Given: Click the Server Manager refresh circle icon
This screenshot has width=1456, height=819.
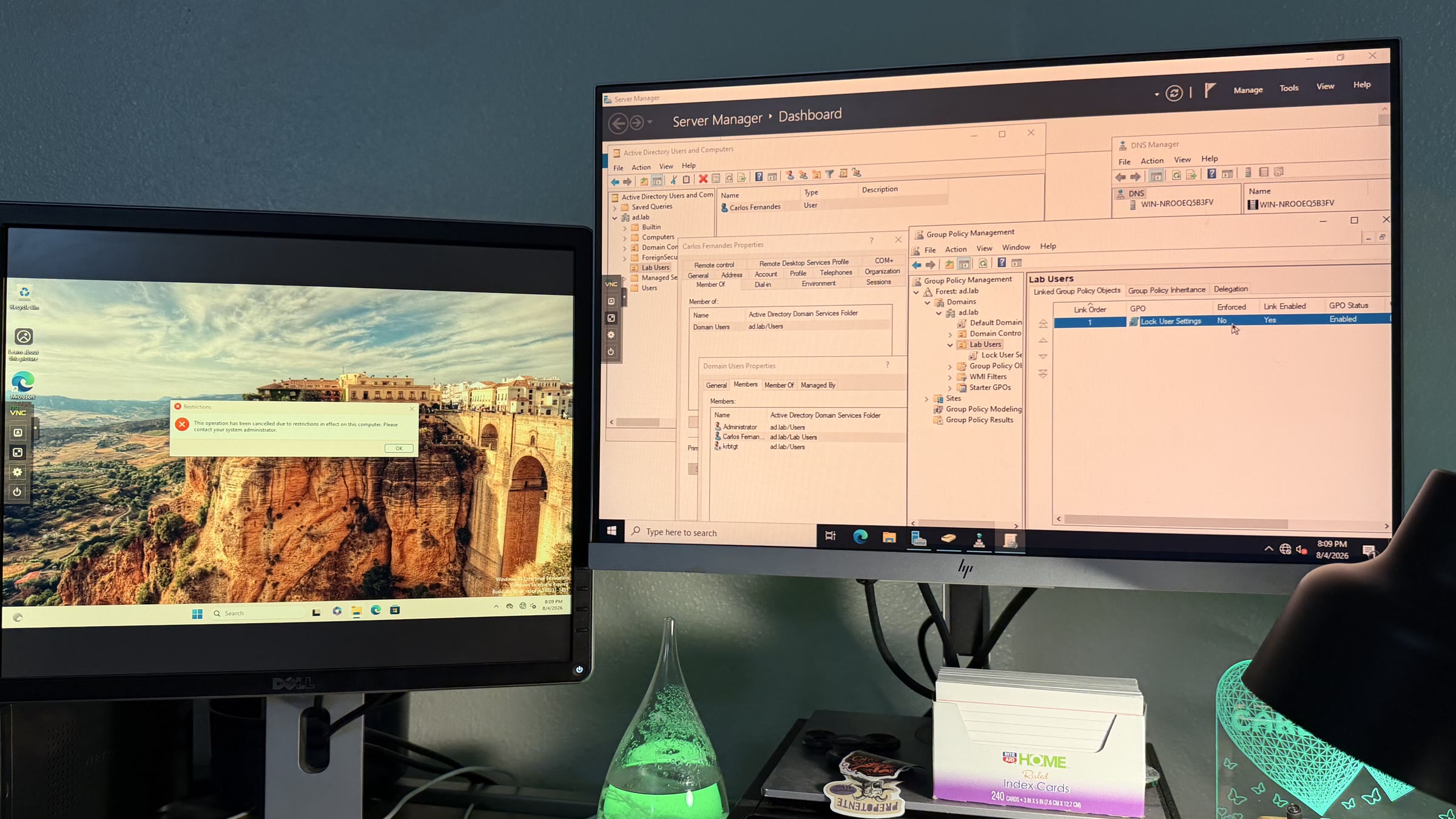Looking at the screenshot, I should (1174, 93).
